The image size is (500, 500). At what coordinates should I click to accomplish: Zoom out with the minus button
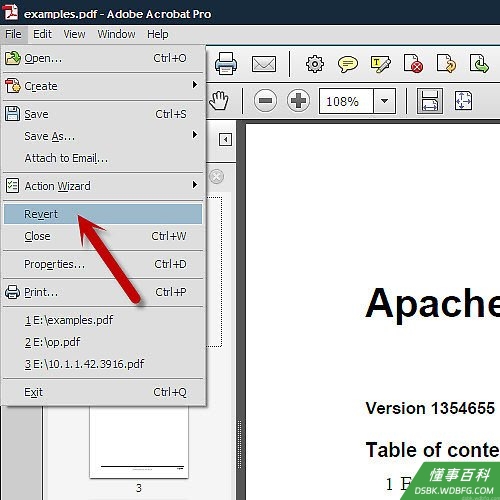pos(265,101)
